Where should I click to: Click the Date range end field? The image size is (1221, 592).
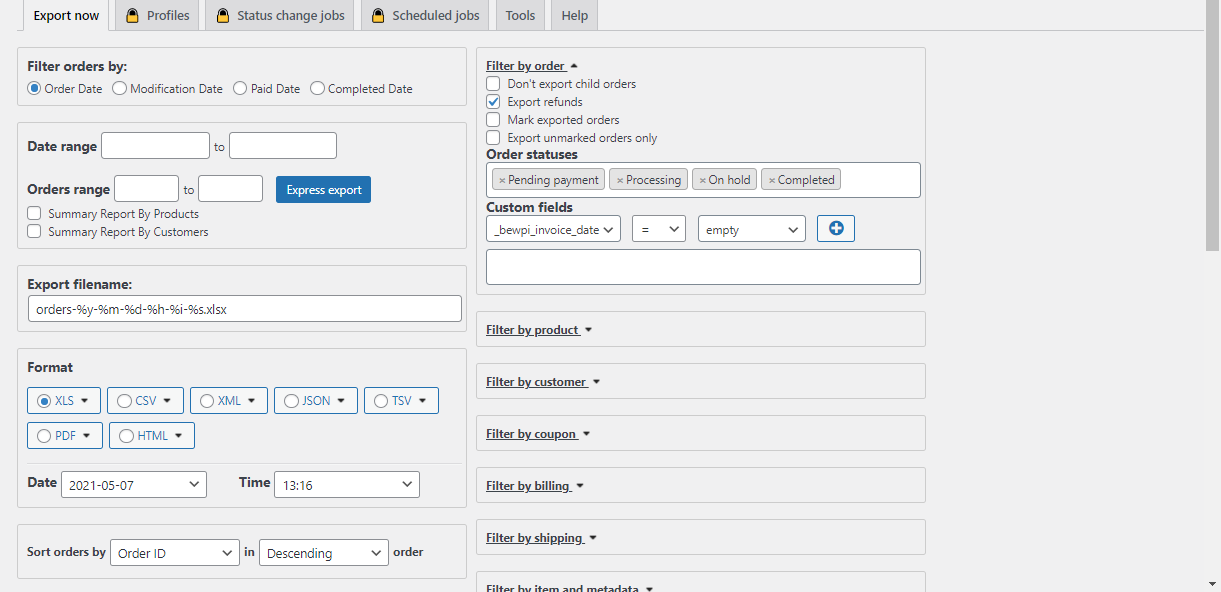click(283, 146)
